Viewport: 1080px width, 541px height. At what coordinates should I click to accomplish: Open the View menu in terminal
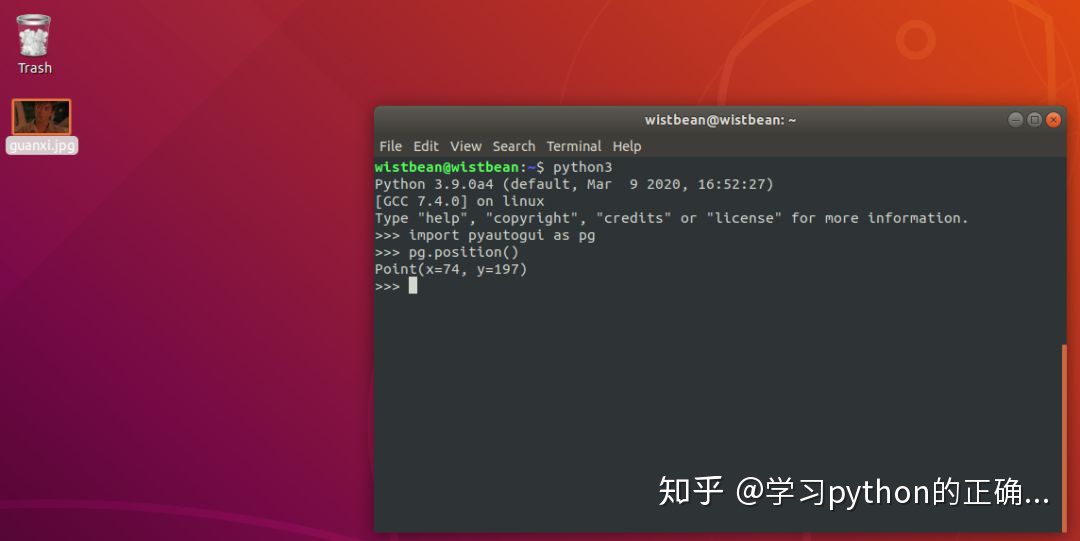coord(466,146)
